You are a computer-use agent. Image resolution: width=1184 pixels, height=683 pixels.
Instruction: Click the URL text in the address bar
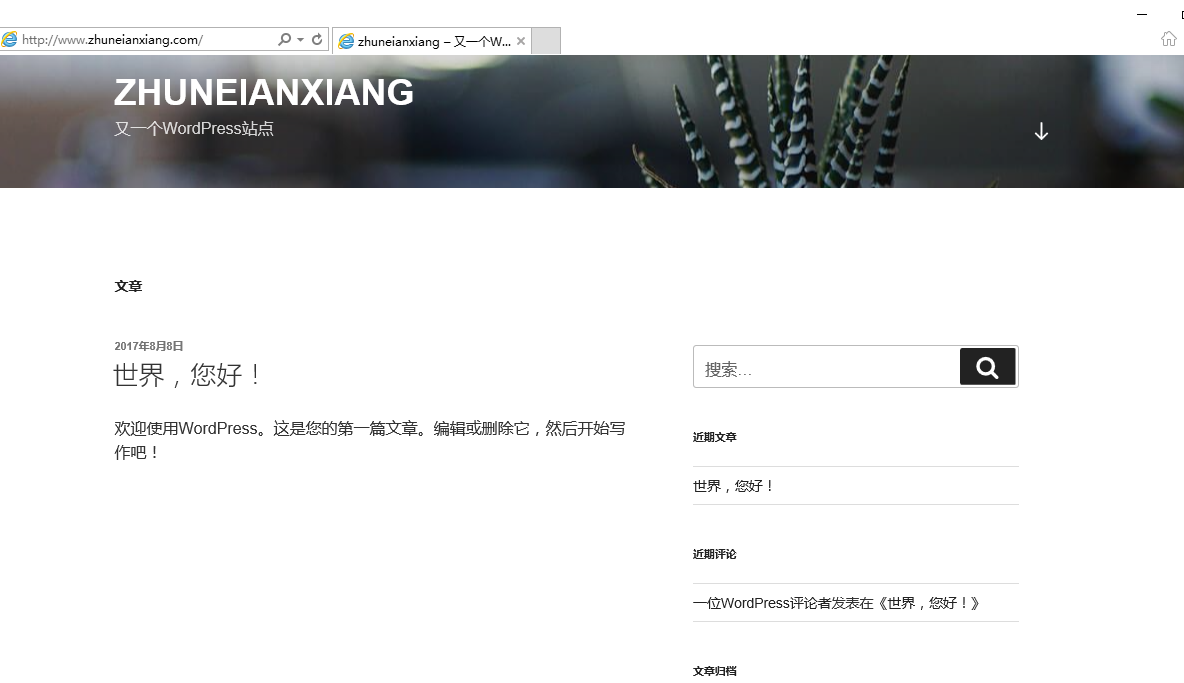point(112,40)
